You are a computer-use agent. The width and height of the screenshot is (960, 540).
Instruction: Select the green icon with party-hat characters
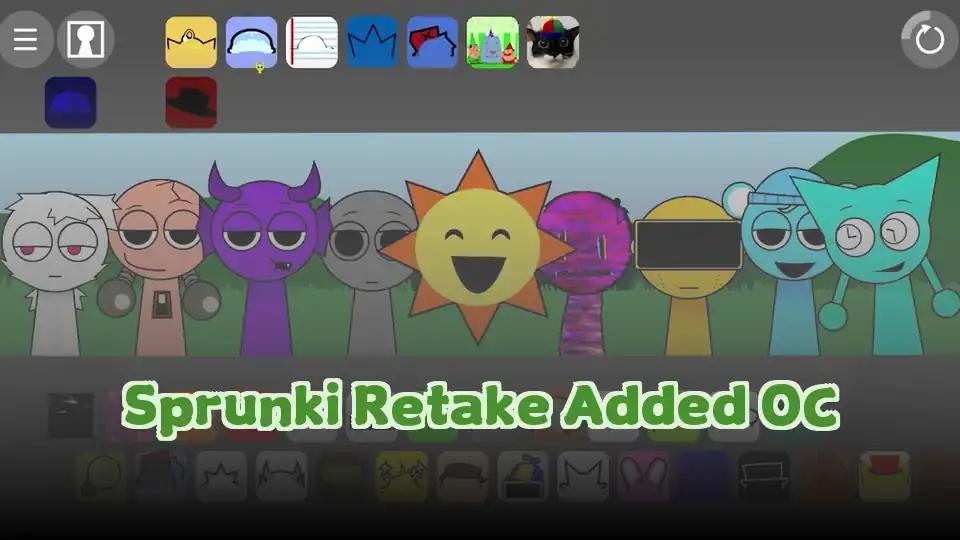(x=492, y=42)
